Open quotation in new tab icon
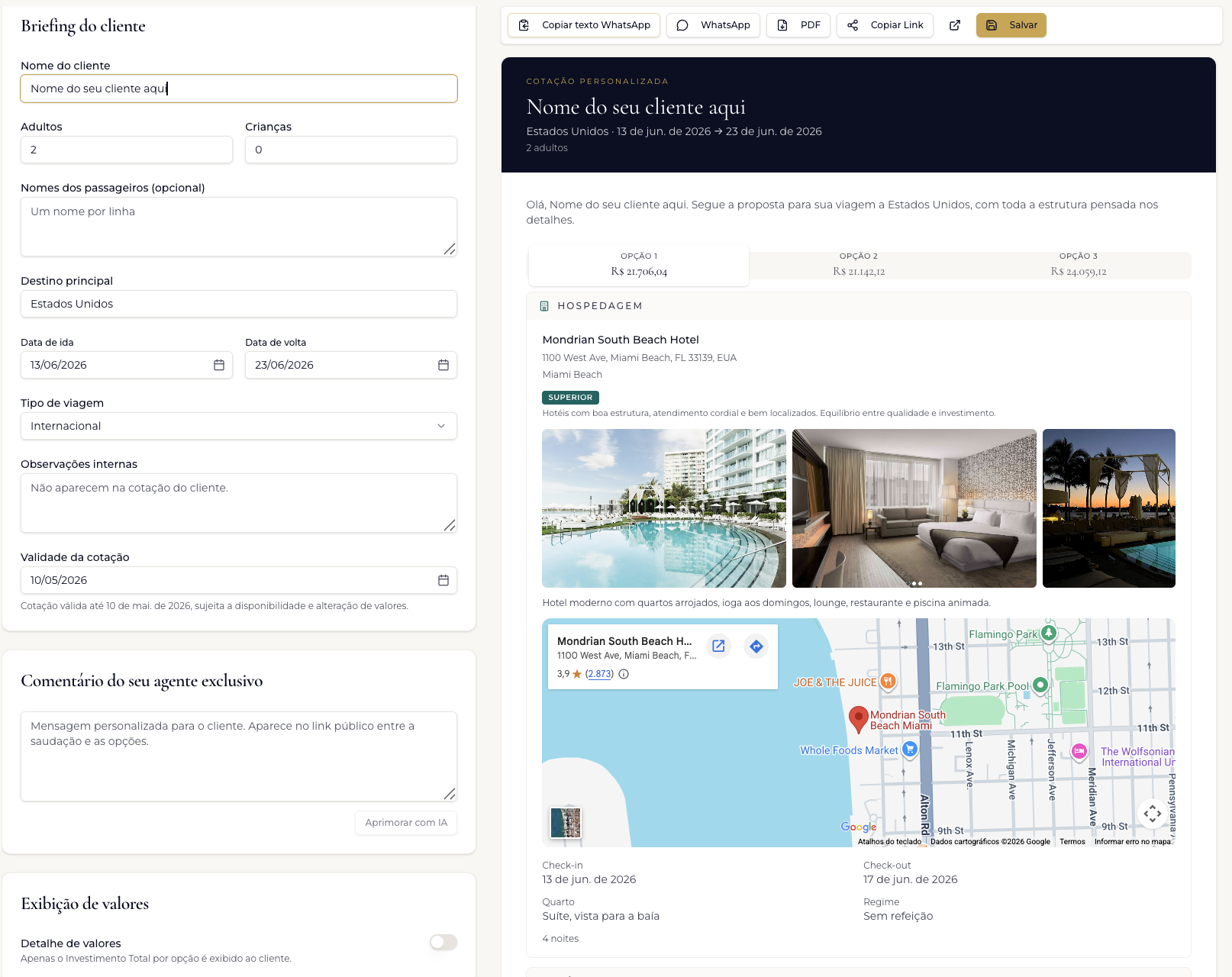This screenshot has height=977, width=1232. [x=954, y=25]
